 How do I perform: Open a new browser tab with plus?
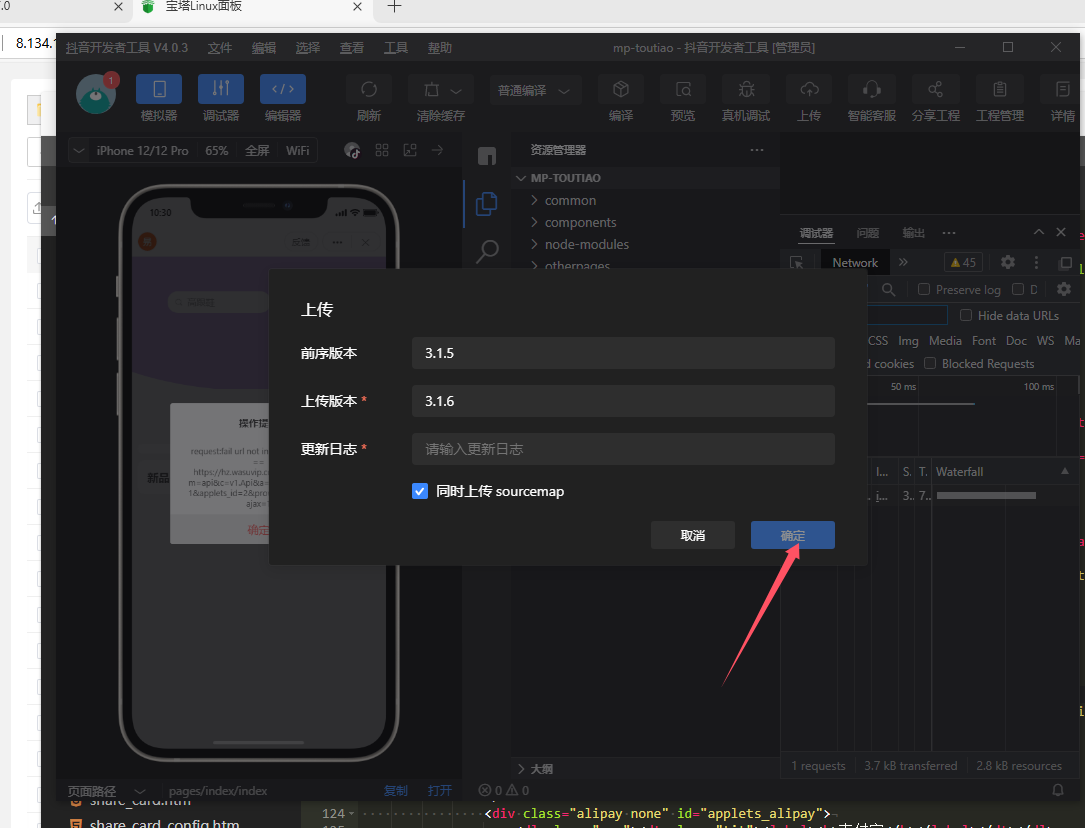coord(394,7)
